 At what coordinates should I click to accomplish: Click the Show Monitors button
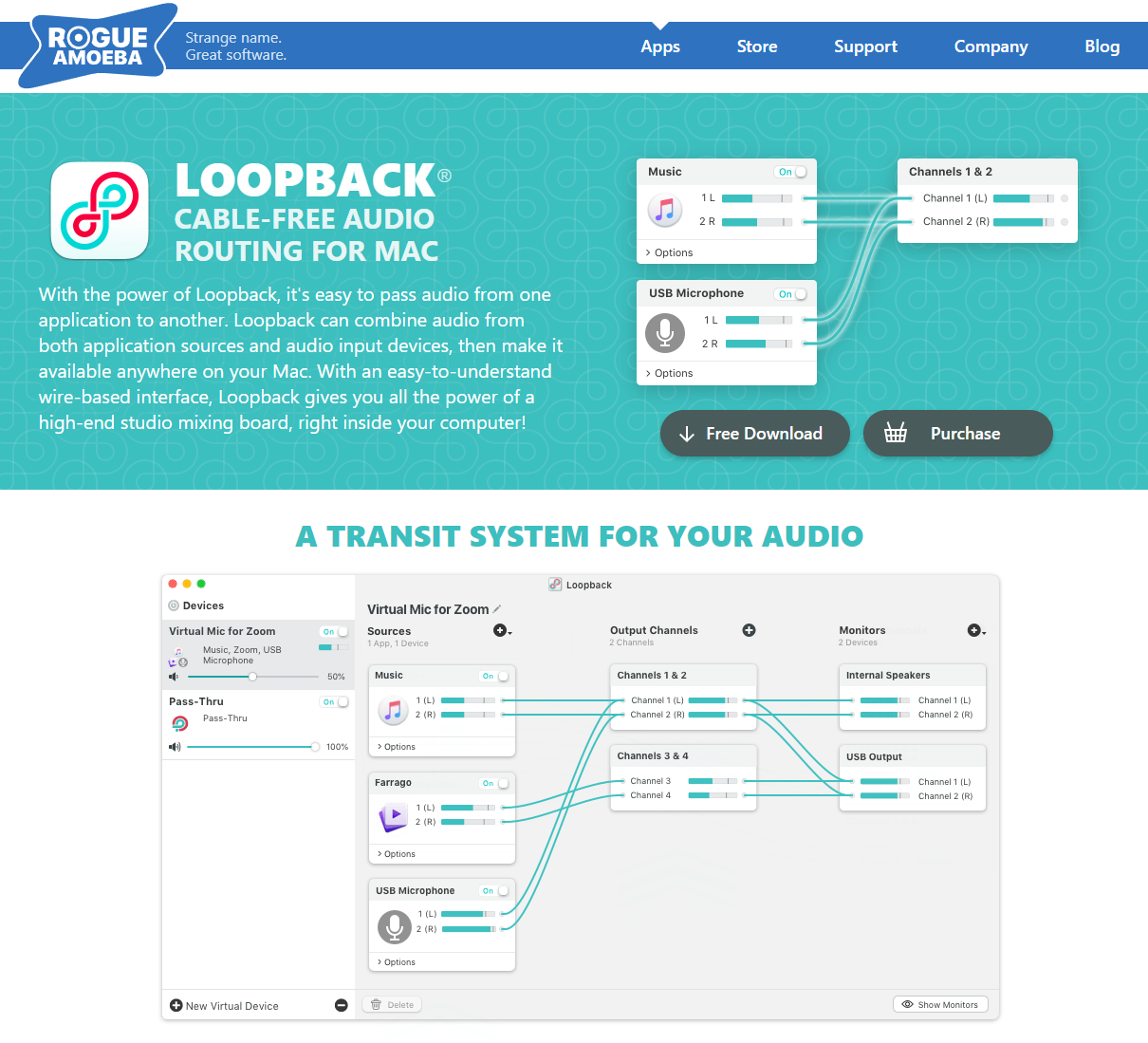(x=940, y=1004)
